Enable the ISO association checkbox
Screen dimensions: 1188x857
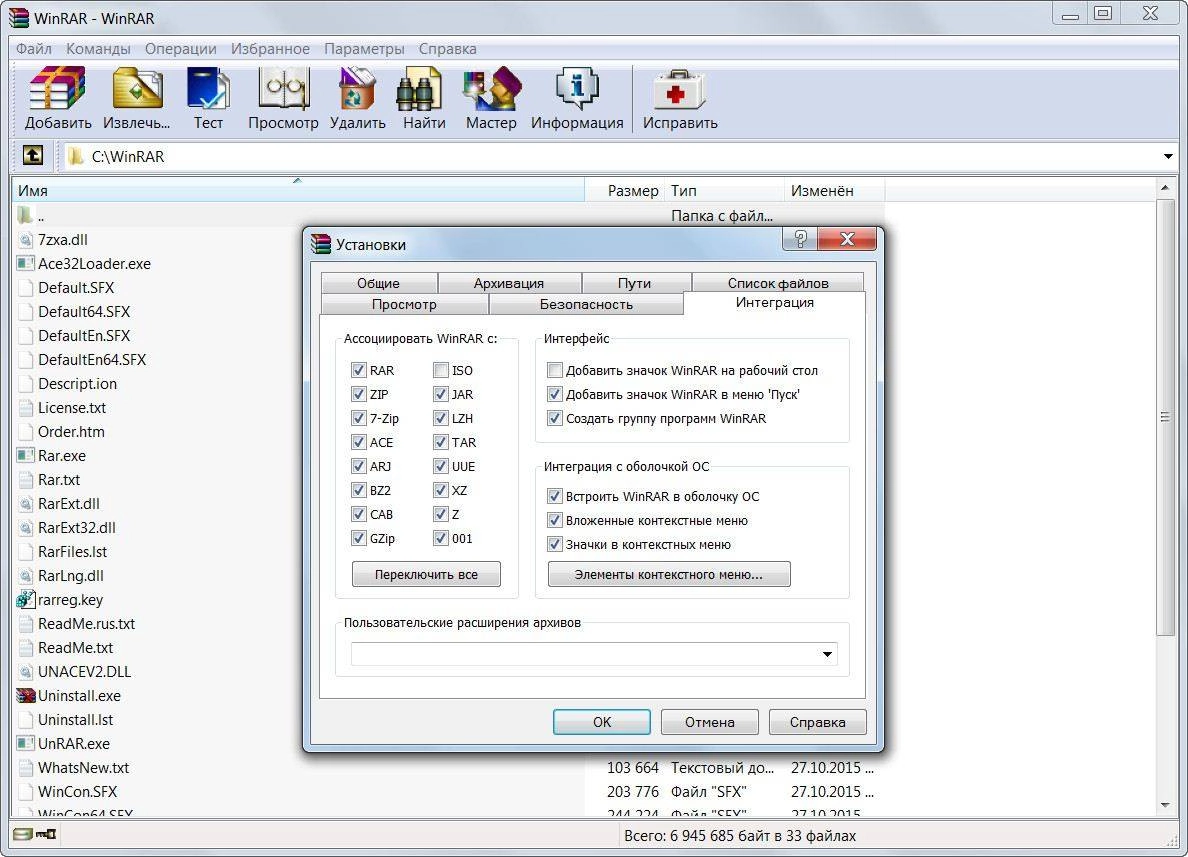[x=441, y=370]
